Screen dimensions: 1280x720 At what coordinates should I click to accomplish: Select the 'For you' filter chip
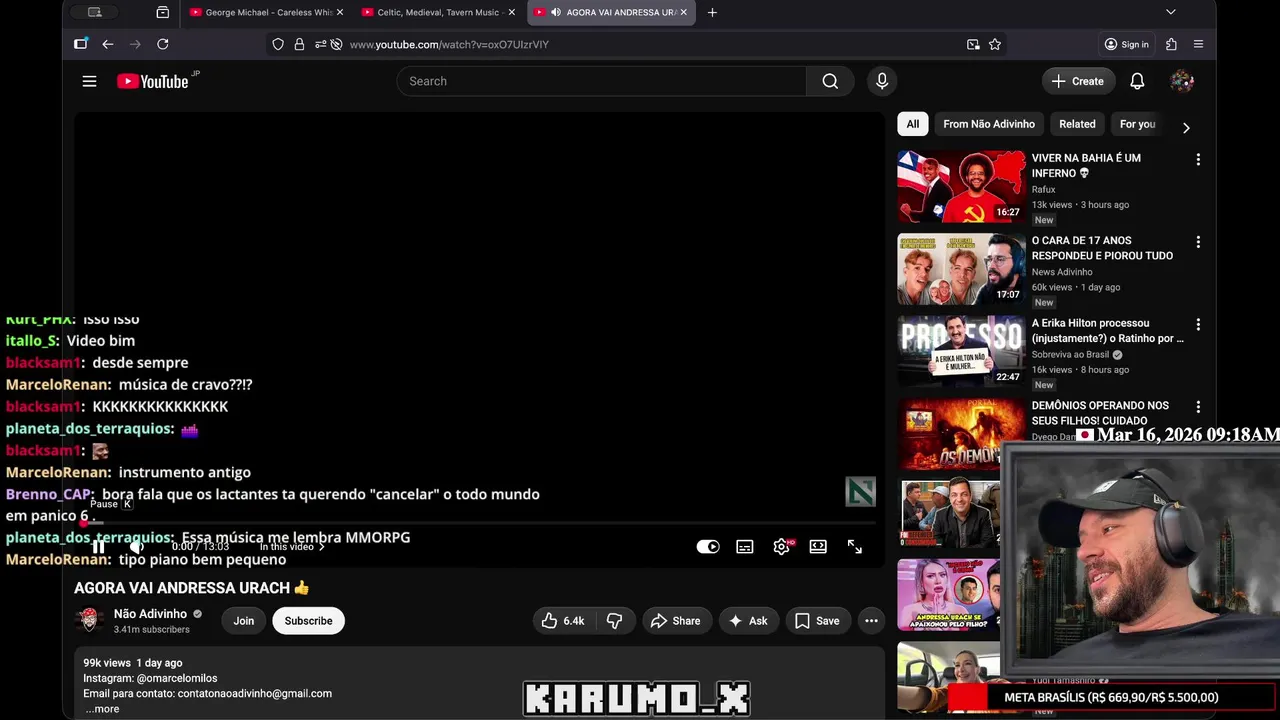tap(1137, 124)
